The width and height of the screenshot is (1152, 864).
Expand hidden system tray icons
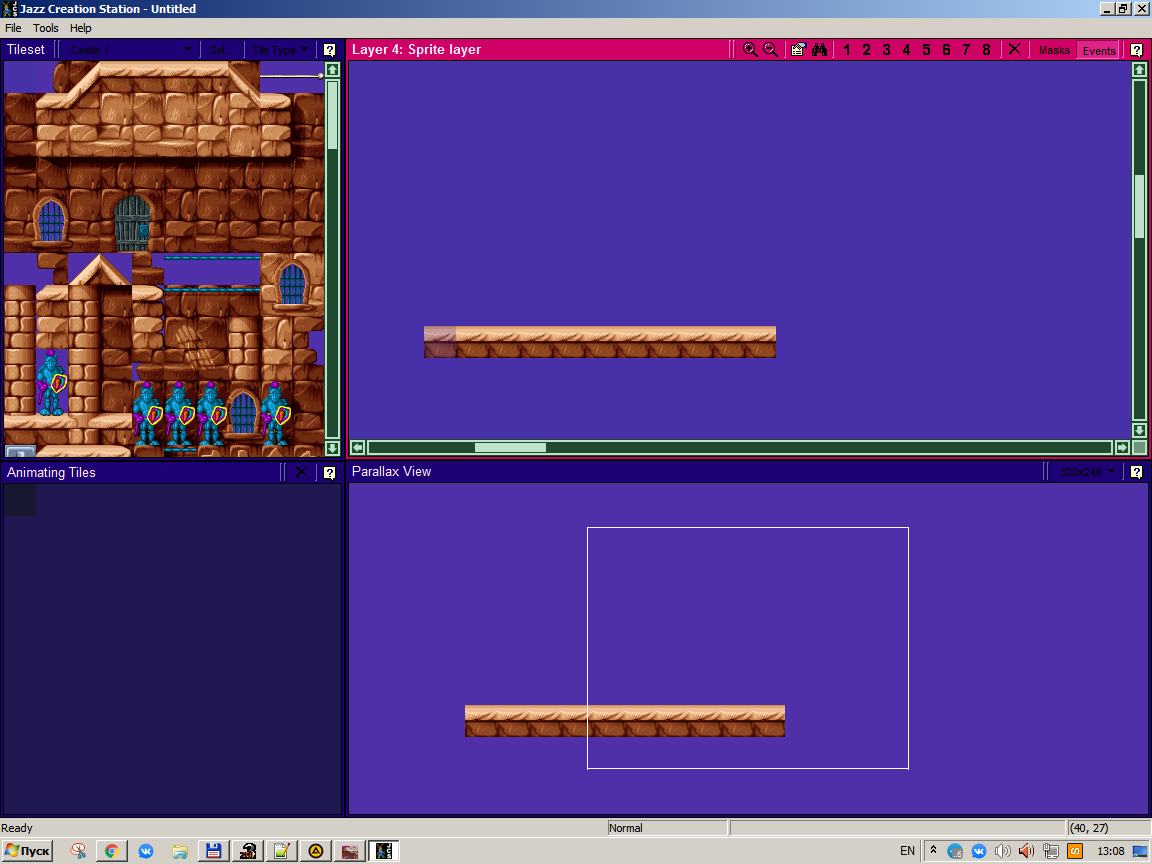[933, 851]
